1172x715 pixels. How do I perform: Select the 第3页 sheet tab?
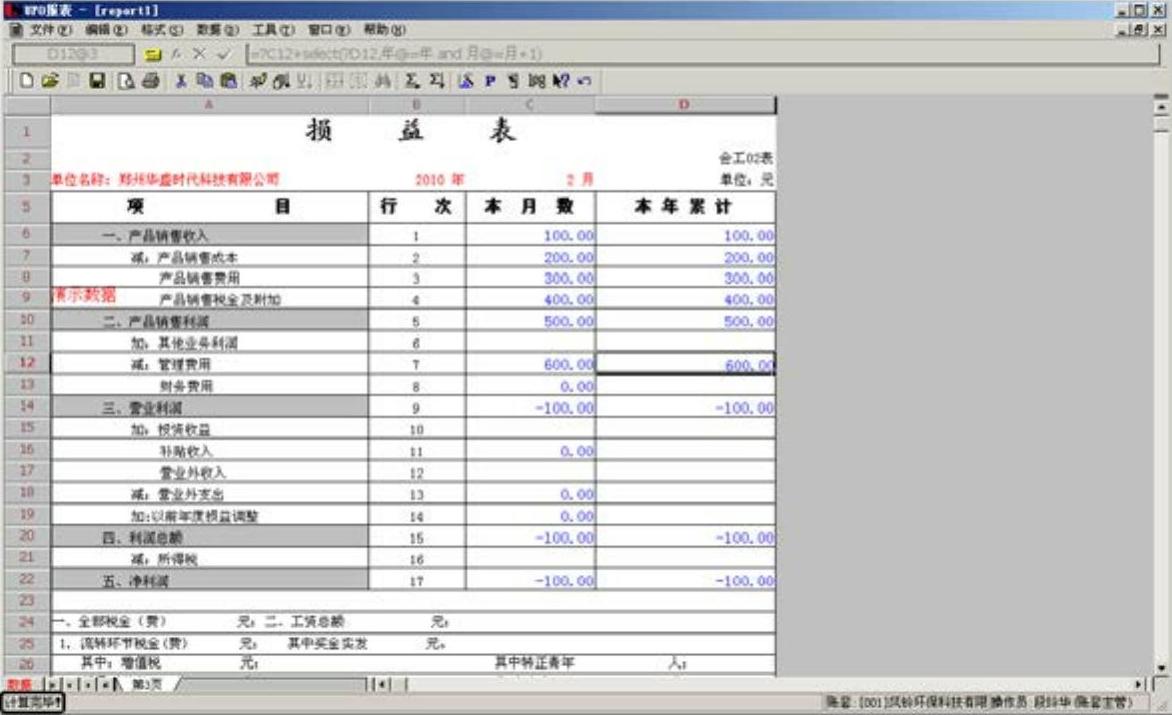(146, 684)
